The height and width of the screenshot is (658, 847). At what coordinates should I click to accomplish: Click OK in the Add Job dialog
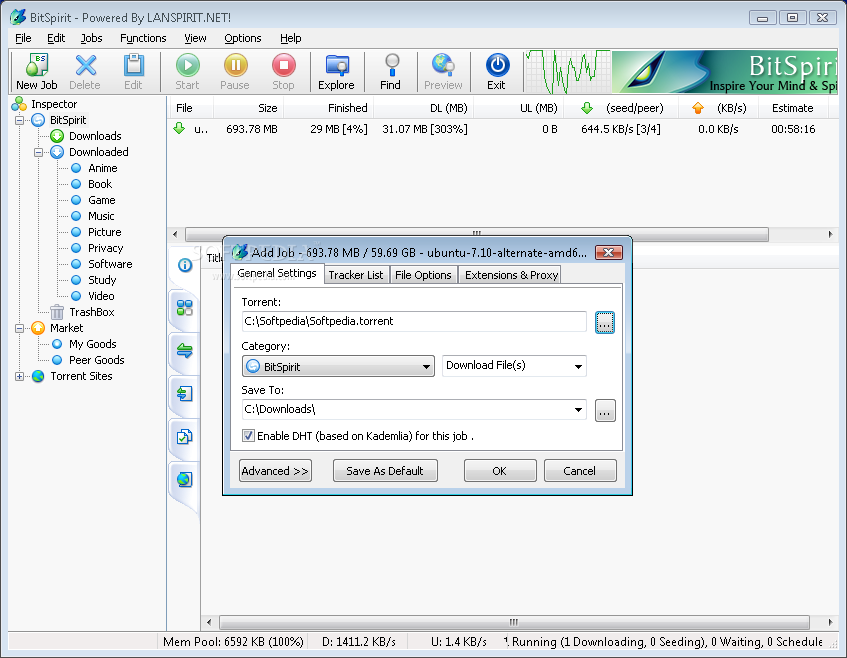(500, 471)
